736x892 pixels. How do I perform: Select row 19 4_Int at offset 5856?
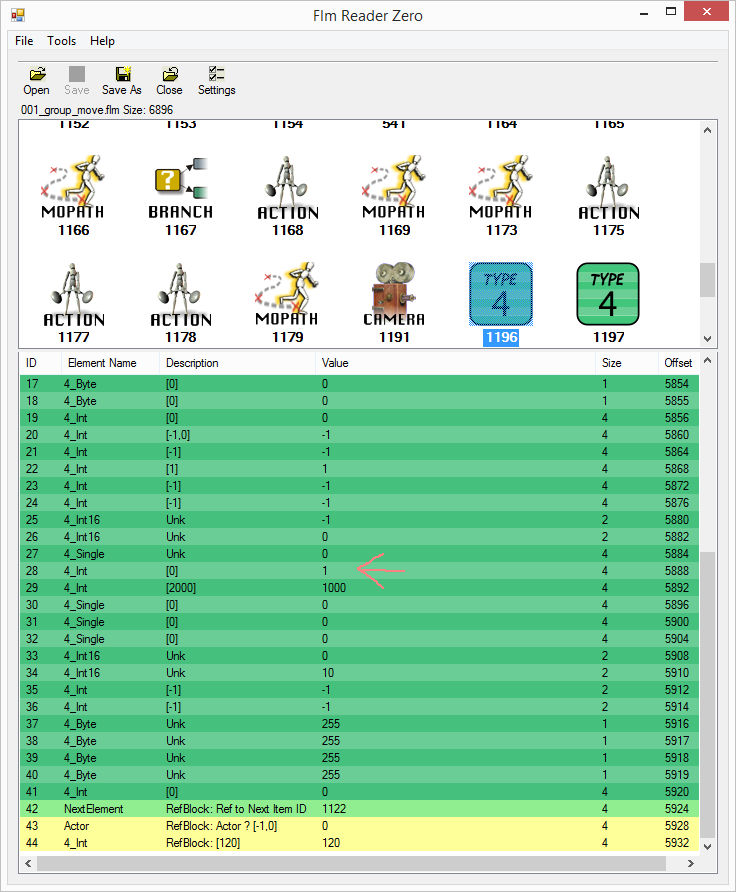click(x=359, y=418)
